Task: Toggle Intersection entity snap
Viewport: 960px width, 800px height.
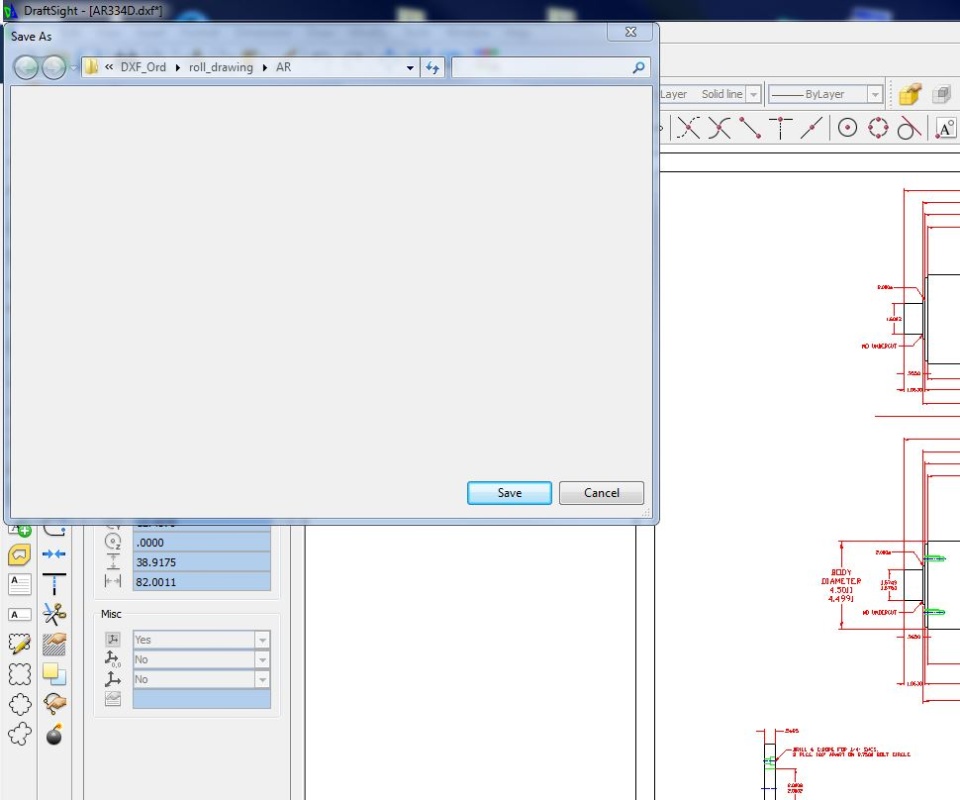Action: pos(719,128)
